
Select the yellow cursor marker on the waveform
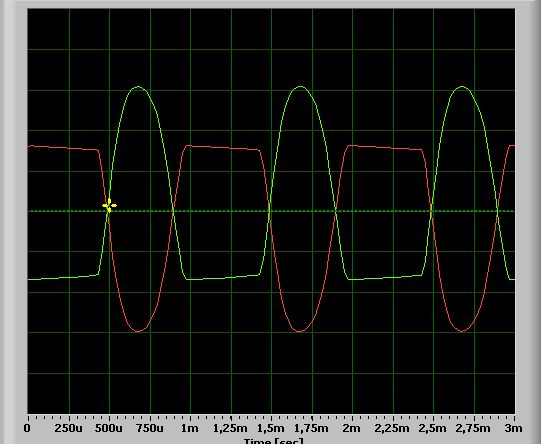pyautogui.click(x=109, y=206)
